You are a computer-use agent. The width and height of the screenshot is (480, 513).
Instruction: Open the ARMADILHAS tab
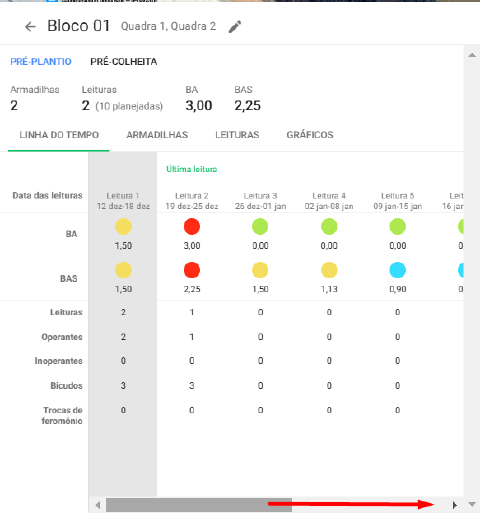tap(157, 135)
